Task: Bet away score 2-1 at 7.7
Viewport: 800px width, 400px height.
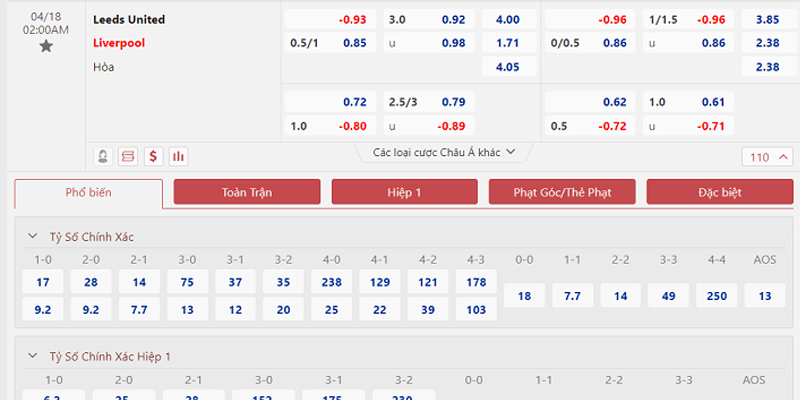Action: [x=139, y=309]
